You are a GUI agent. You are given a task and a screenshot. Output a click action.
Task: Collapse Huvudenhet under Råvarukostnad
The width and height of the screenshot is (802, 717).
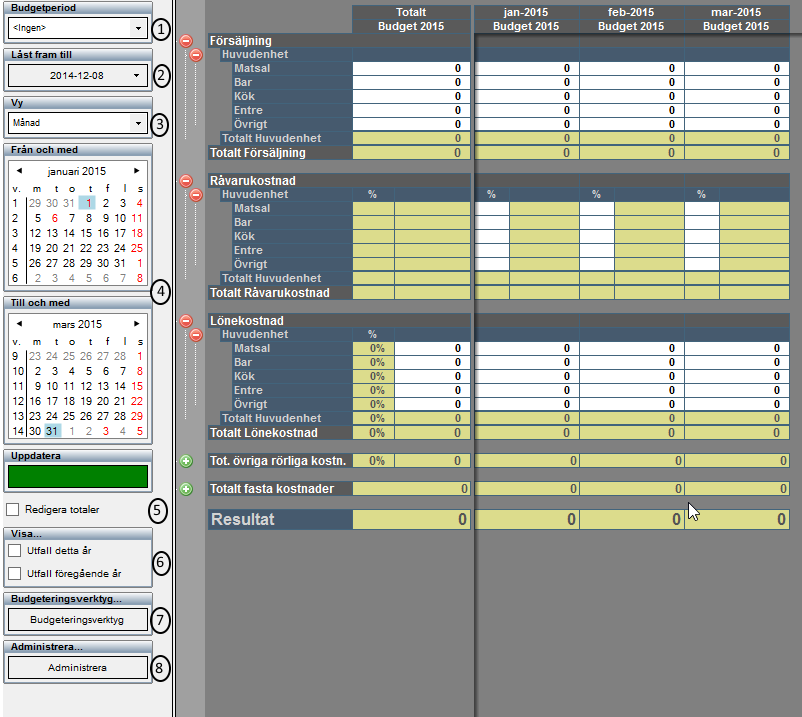tap(196, 195)
